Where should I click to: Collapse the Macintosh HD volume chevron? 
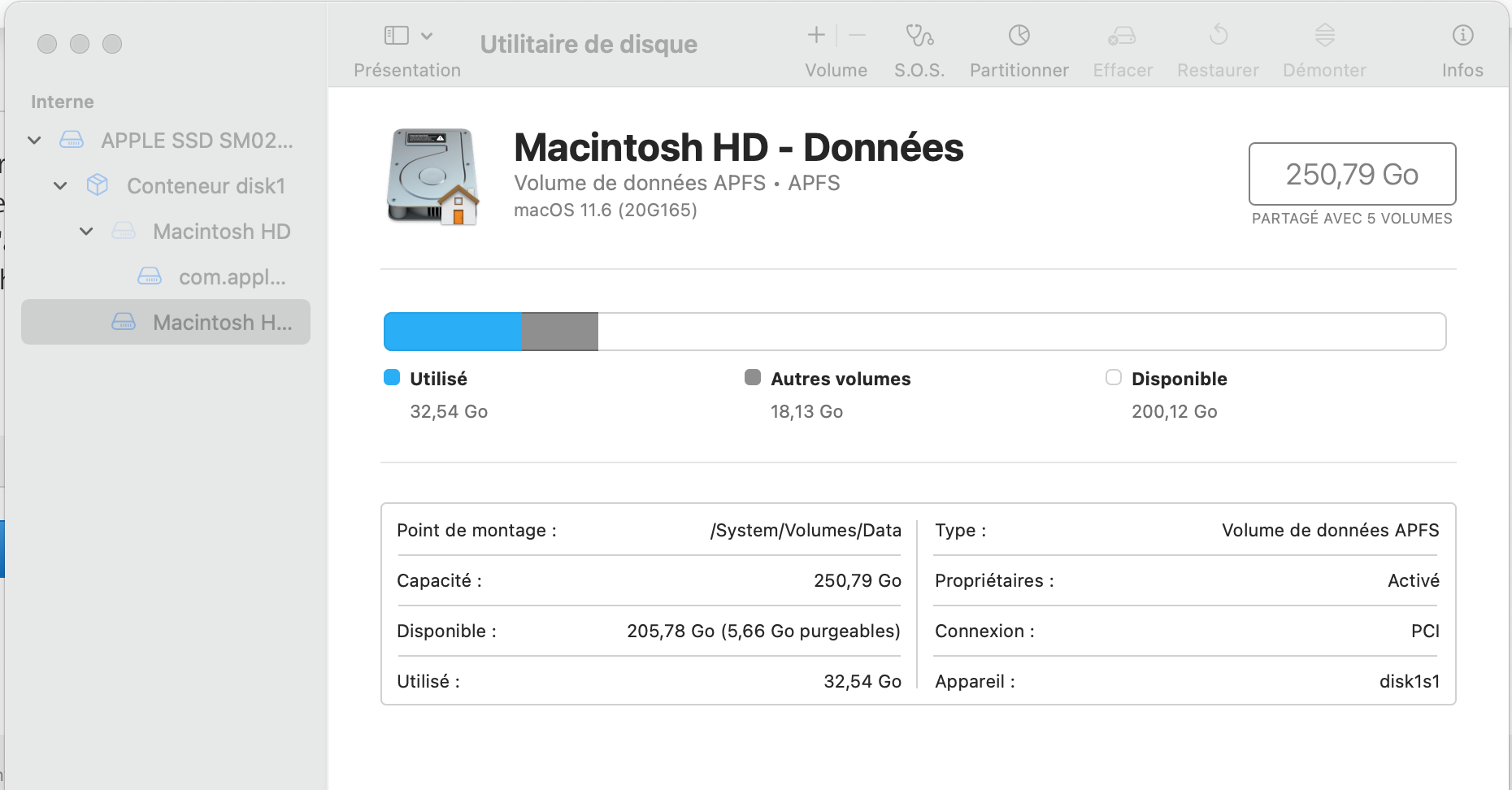(86, 232)
